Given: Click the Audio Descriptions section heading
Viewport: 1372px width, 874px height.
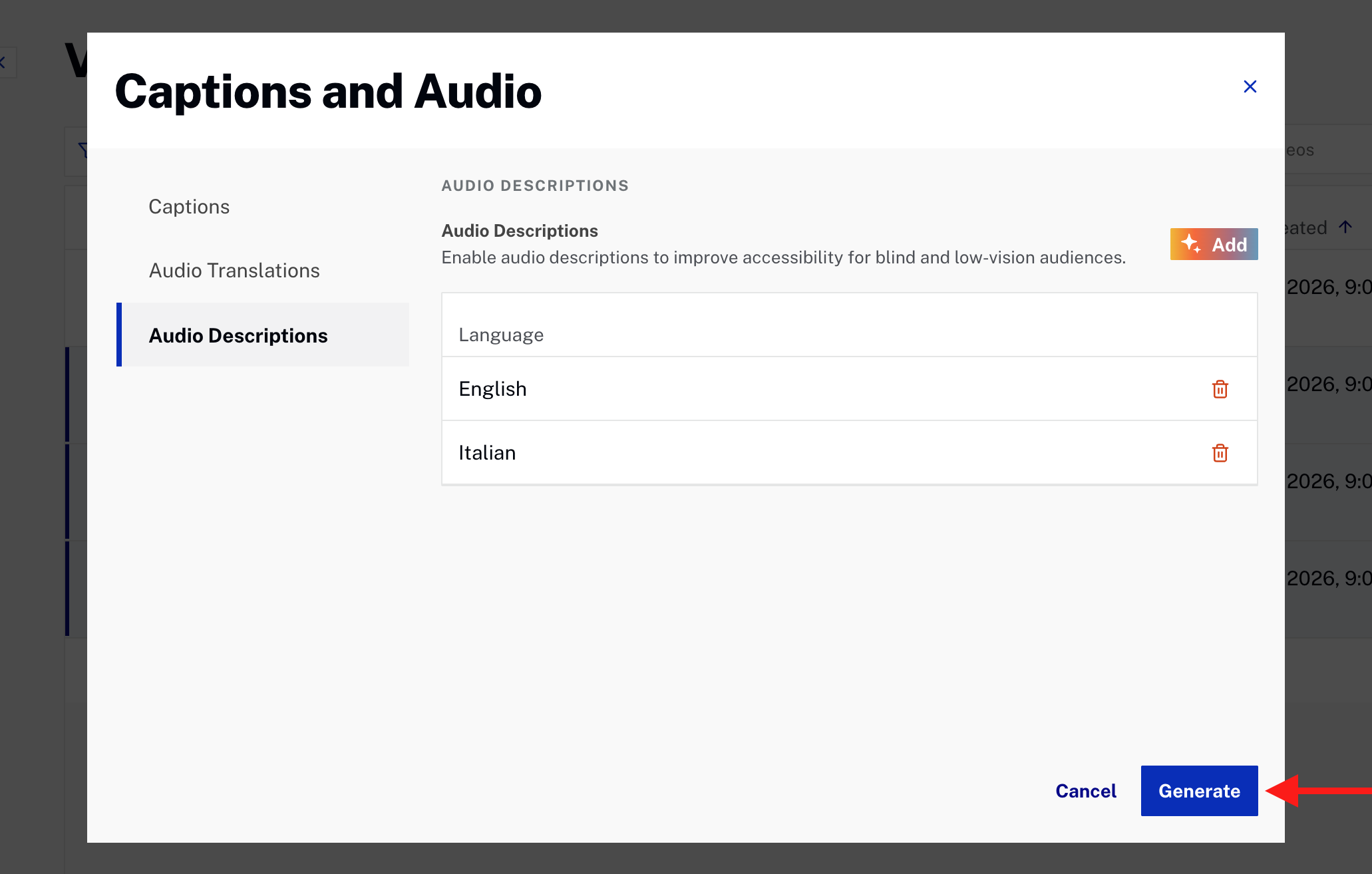Looking at the screenshot, I should point(535,186).
